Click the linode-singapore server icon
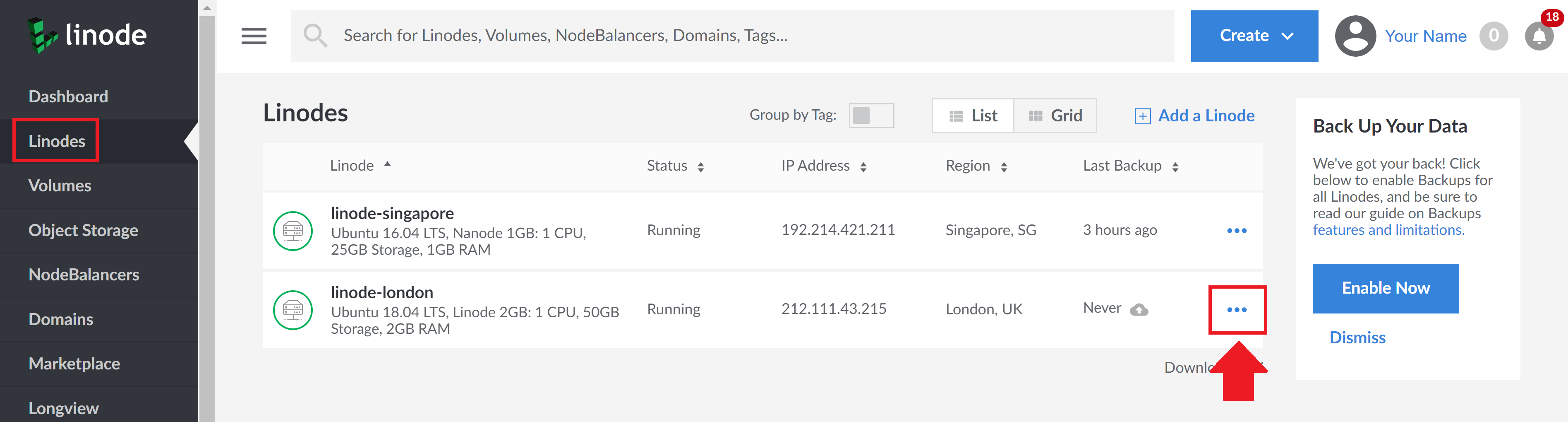The image size is (1568, 422). [x=293, y=231]
